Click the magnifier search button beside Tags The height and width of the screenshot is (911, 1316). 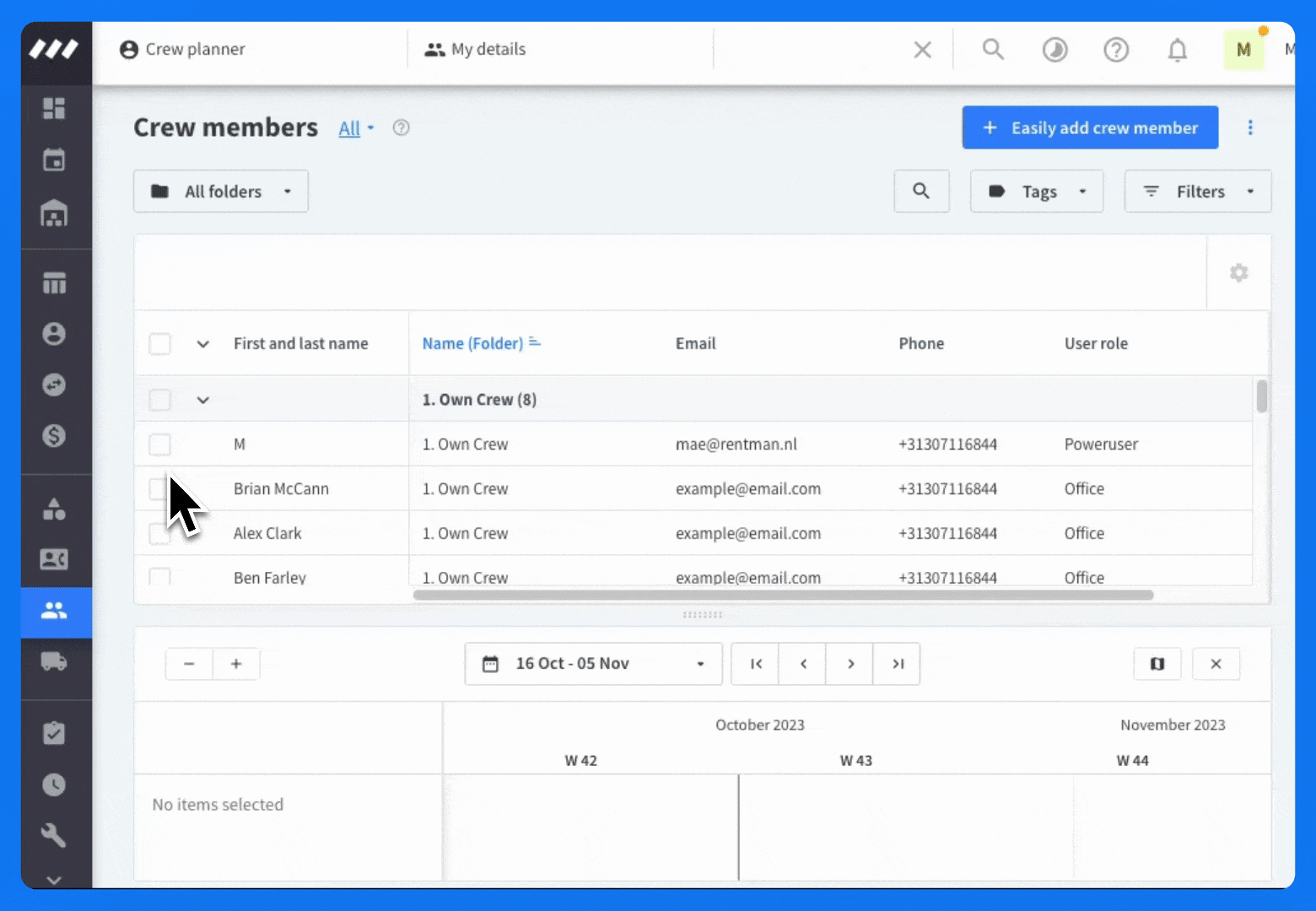pos(921,191)
